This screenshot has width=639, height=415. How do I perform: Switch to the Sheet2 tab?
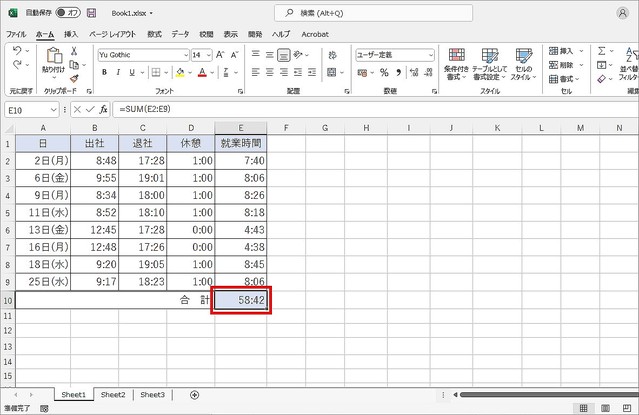[x=113, y=395]
